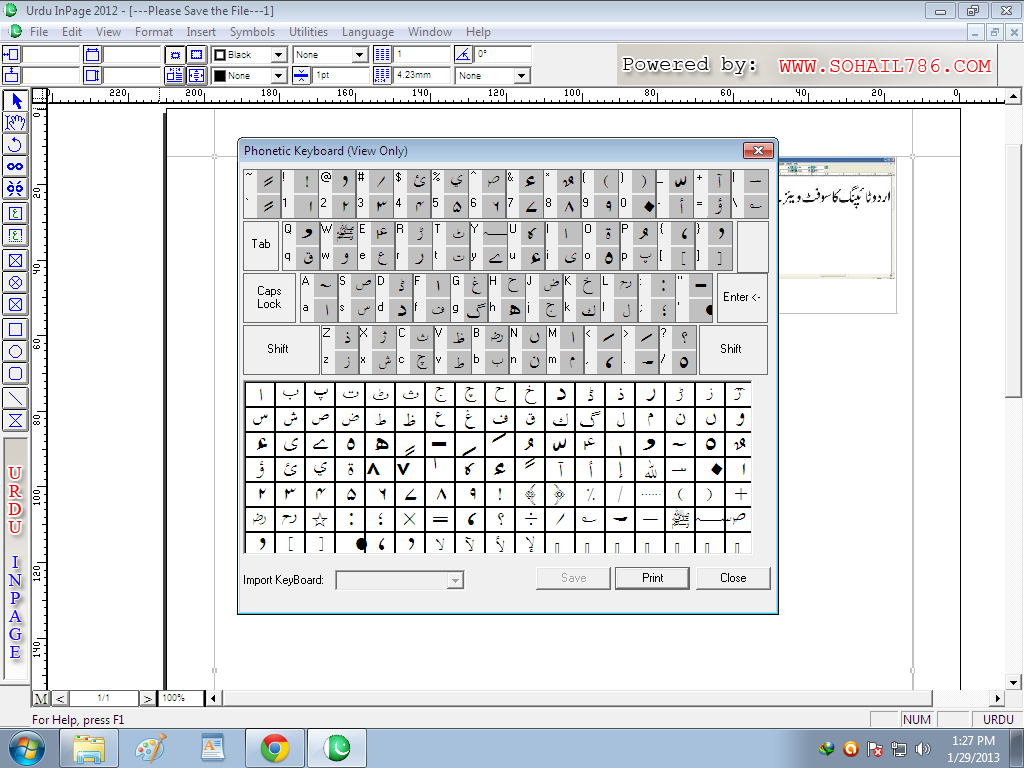
Task: Open the File menu
Action: [39, 31]
